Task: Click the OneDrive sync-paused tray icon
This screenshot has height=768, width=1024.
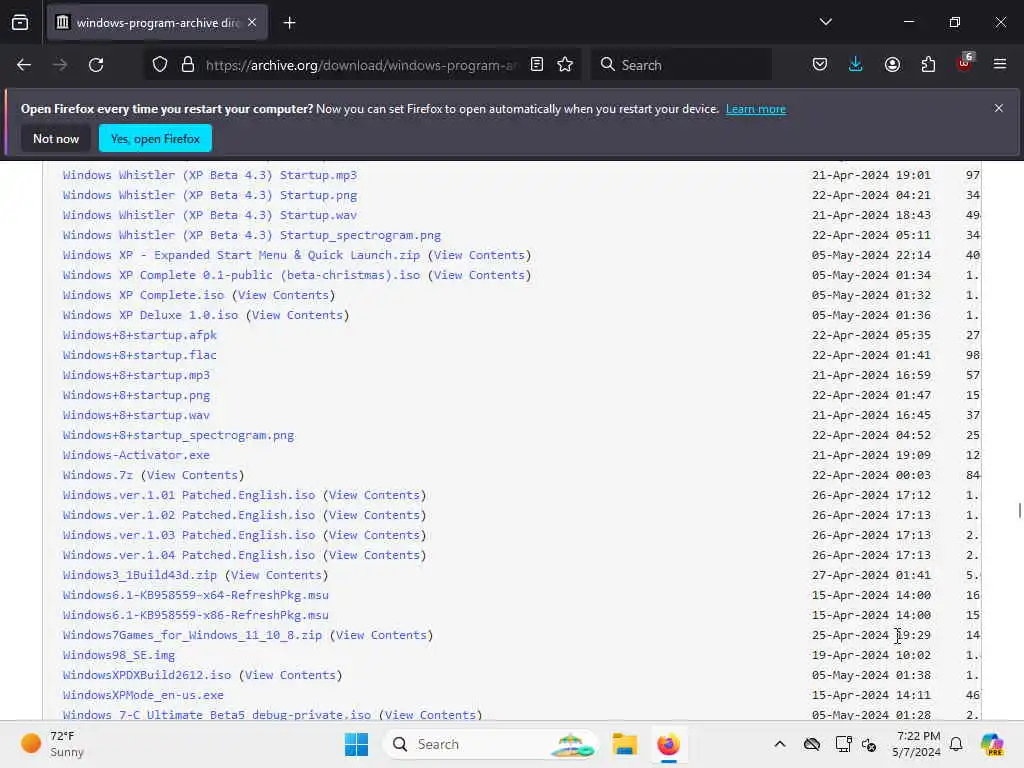Action: (x=812, y=744)
